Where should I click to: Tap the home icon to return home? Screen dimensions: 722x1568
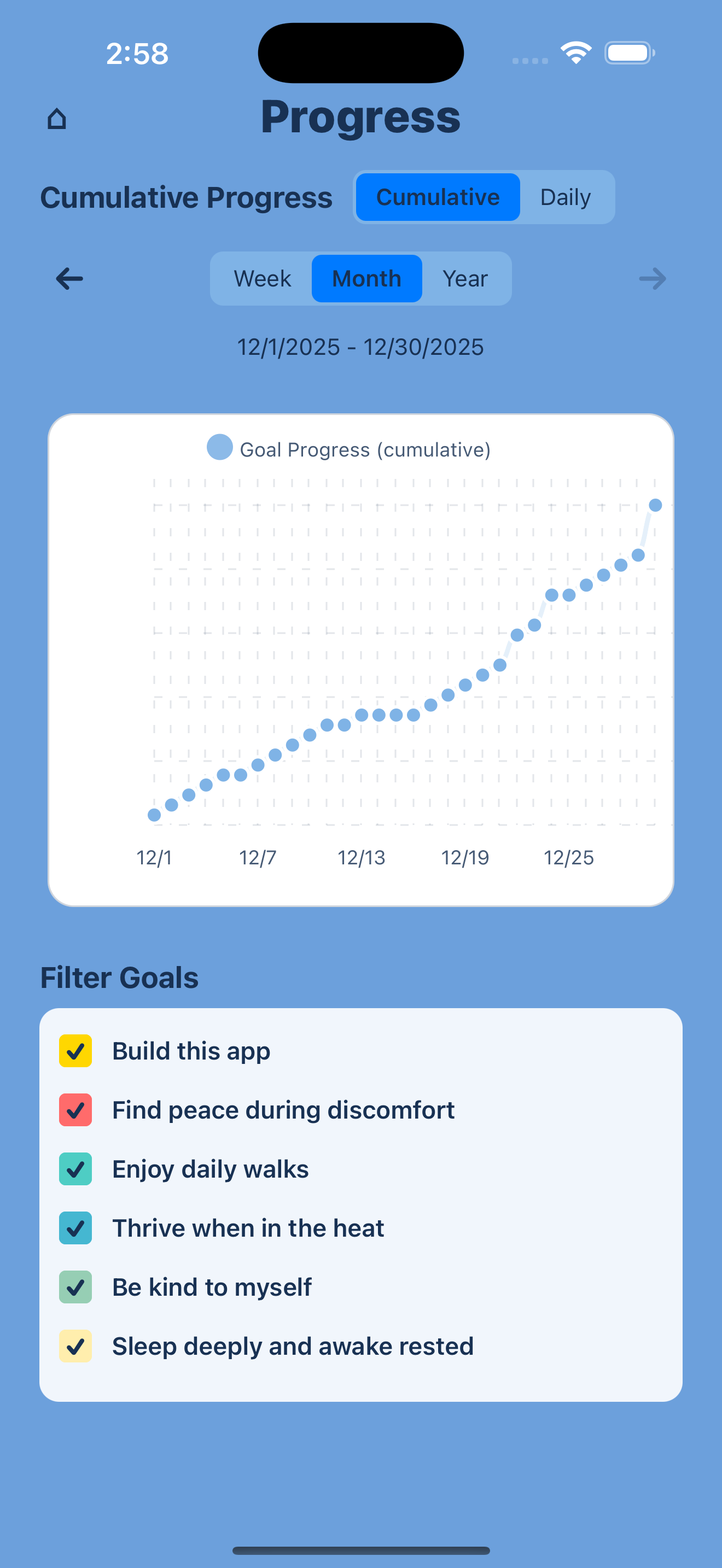click(59, 118)
